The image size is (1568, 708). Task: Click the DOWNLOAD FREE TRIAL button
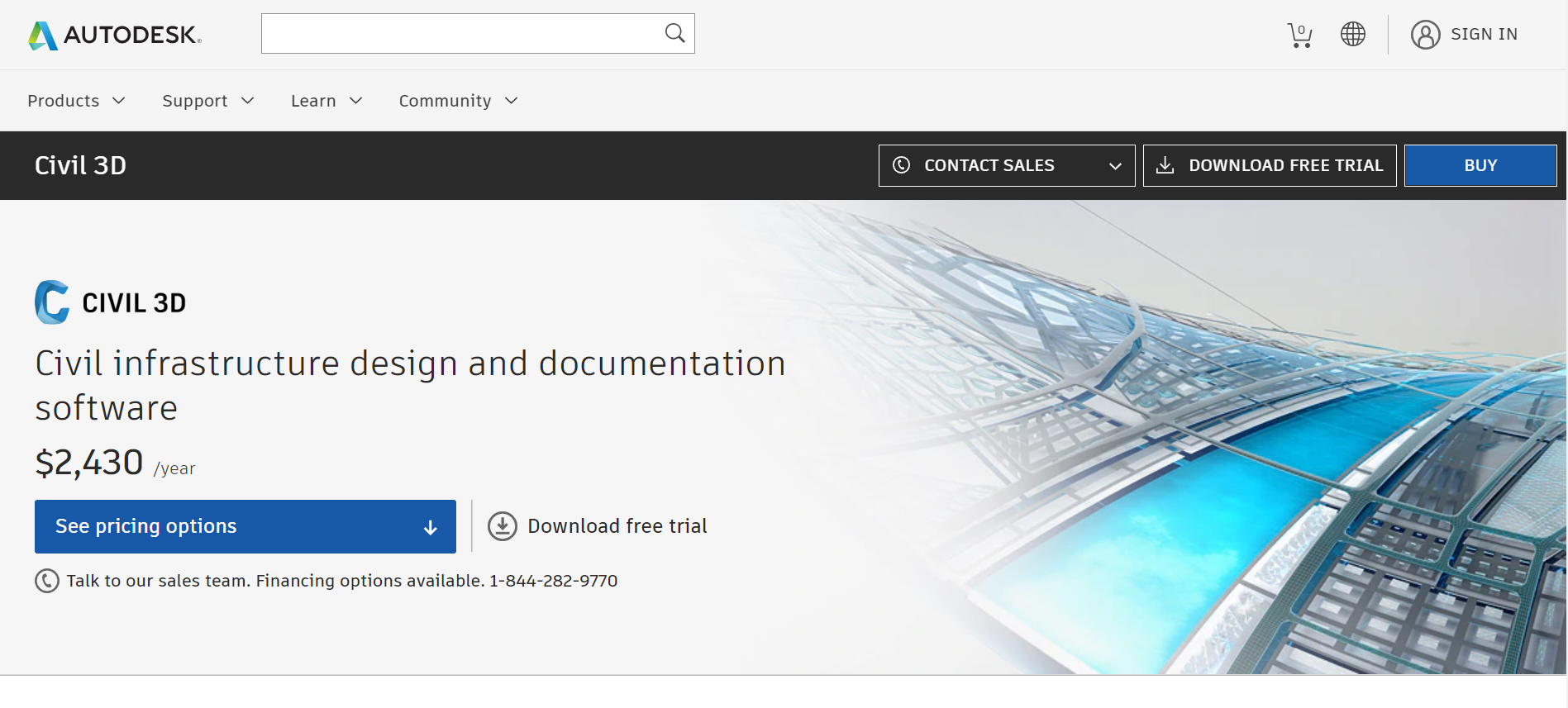(x=1270, y=165)
